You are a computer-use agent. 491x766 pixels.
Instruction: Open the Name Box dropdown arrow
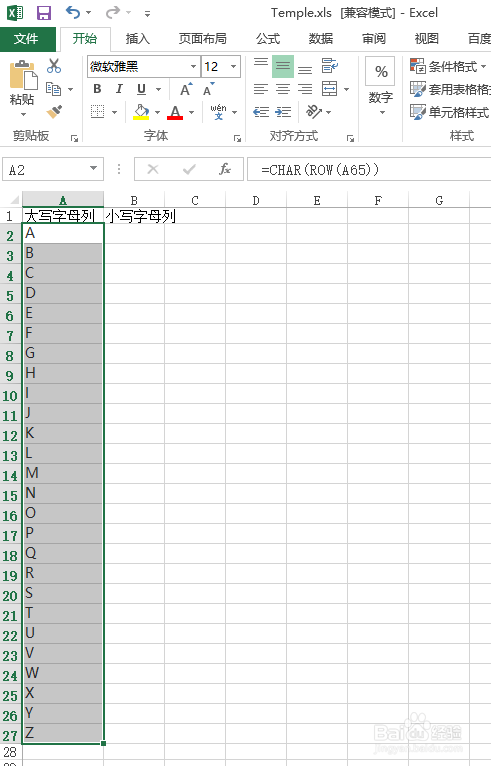[x=93, y=169]
